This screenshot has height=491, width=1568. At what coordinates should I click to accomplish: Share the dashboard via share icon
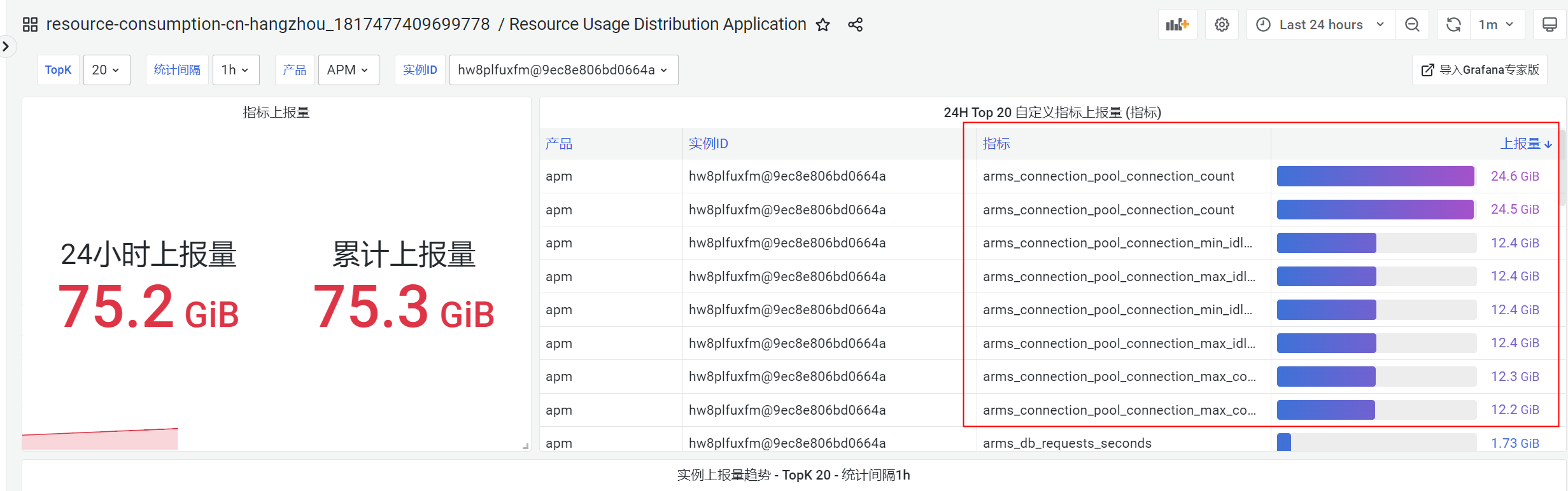click(x=855, y=25)
